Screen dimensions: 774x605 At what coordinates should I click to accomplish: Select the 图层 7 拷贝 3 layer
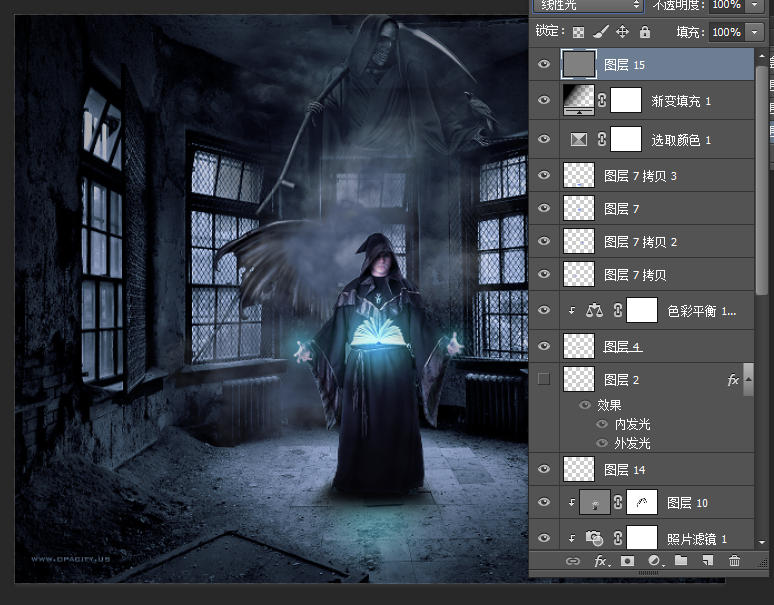coord(640,176)
